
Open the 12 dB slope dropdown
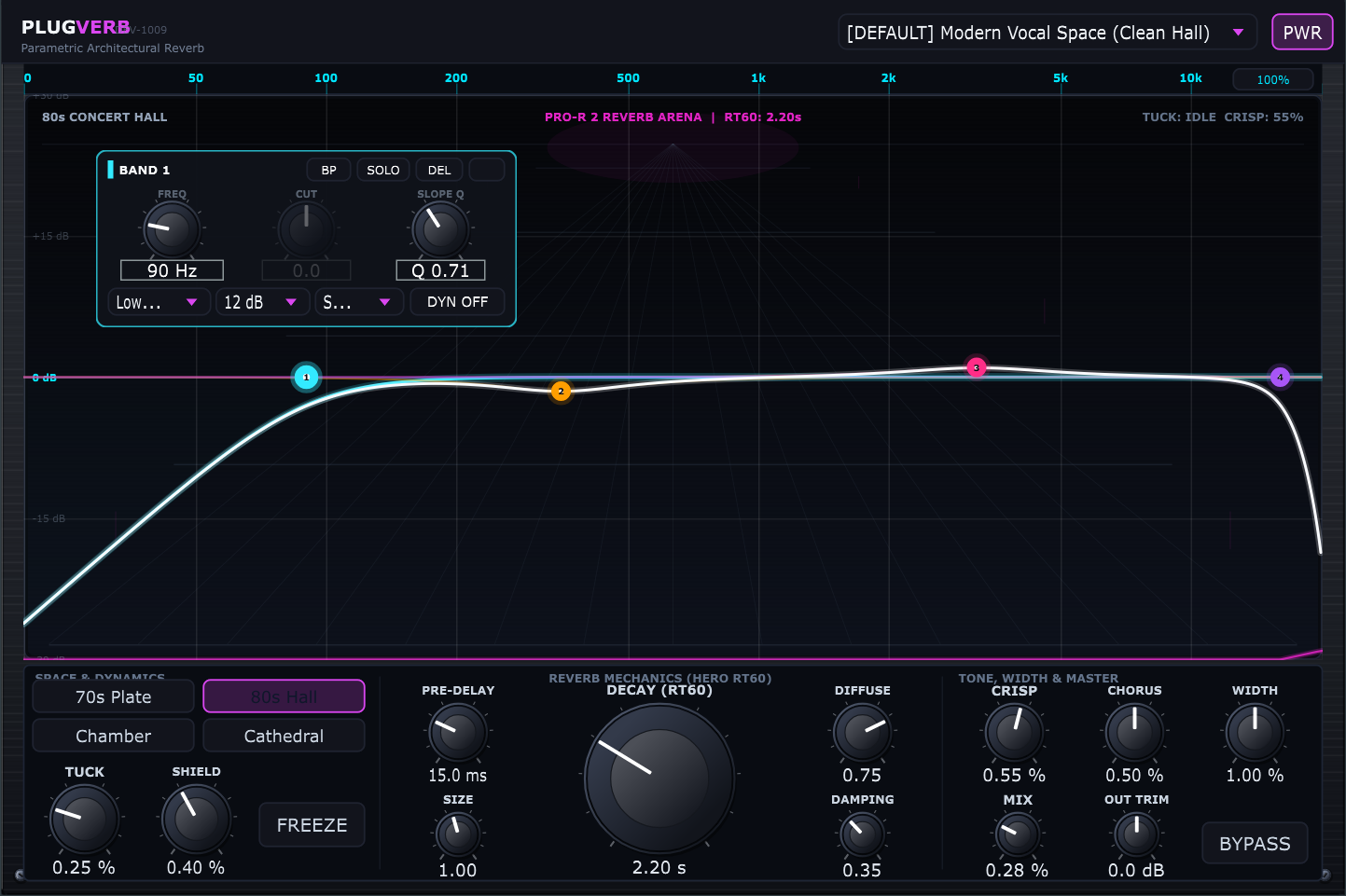coord(260,302)
